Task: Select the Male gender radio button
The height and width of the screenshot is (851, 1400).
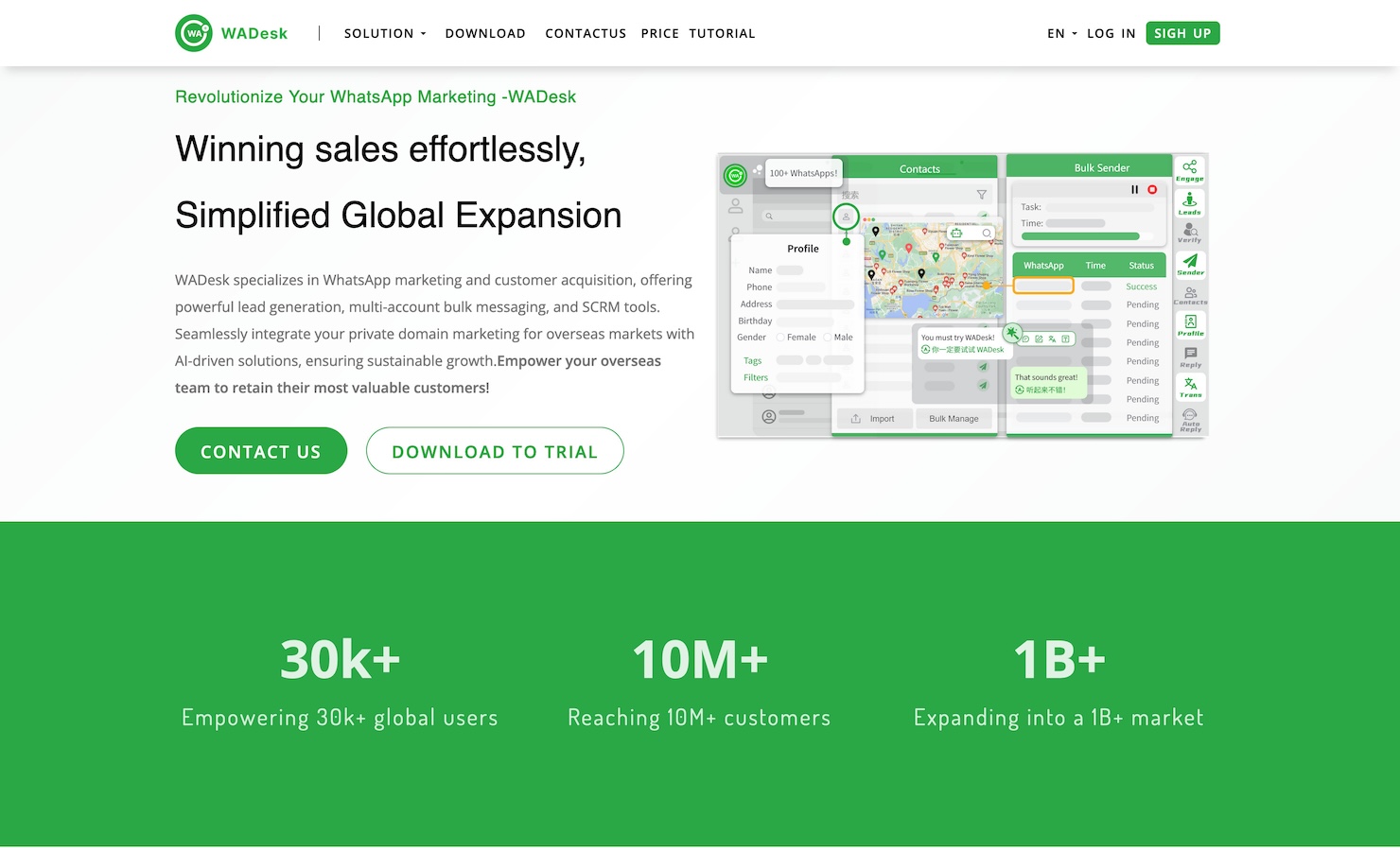Action: coord(828,337)
